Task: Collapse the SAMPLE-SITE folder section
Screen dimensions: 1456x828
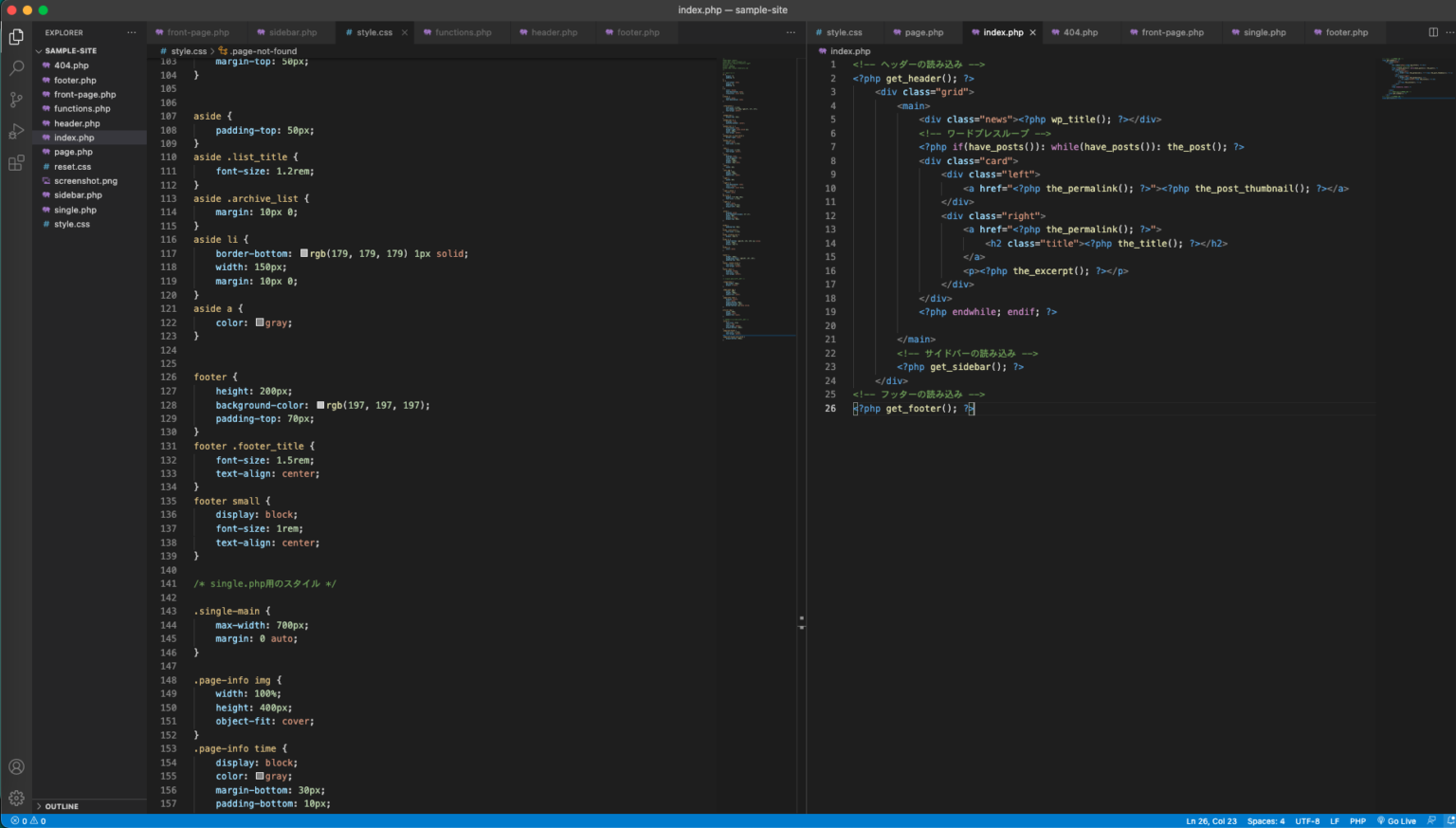Action: tap(70, 51)
